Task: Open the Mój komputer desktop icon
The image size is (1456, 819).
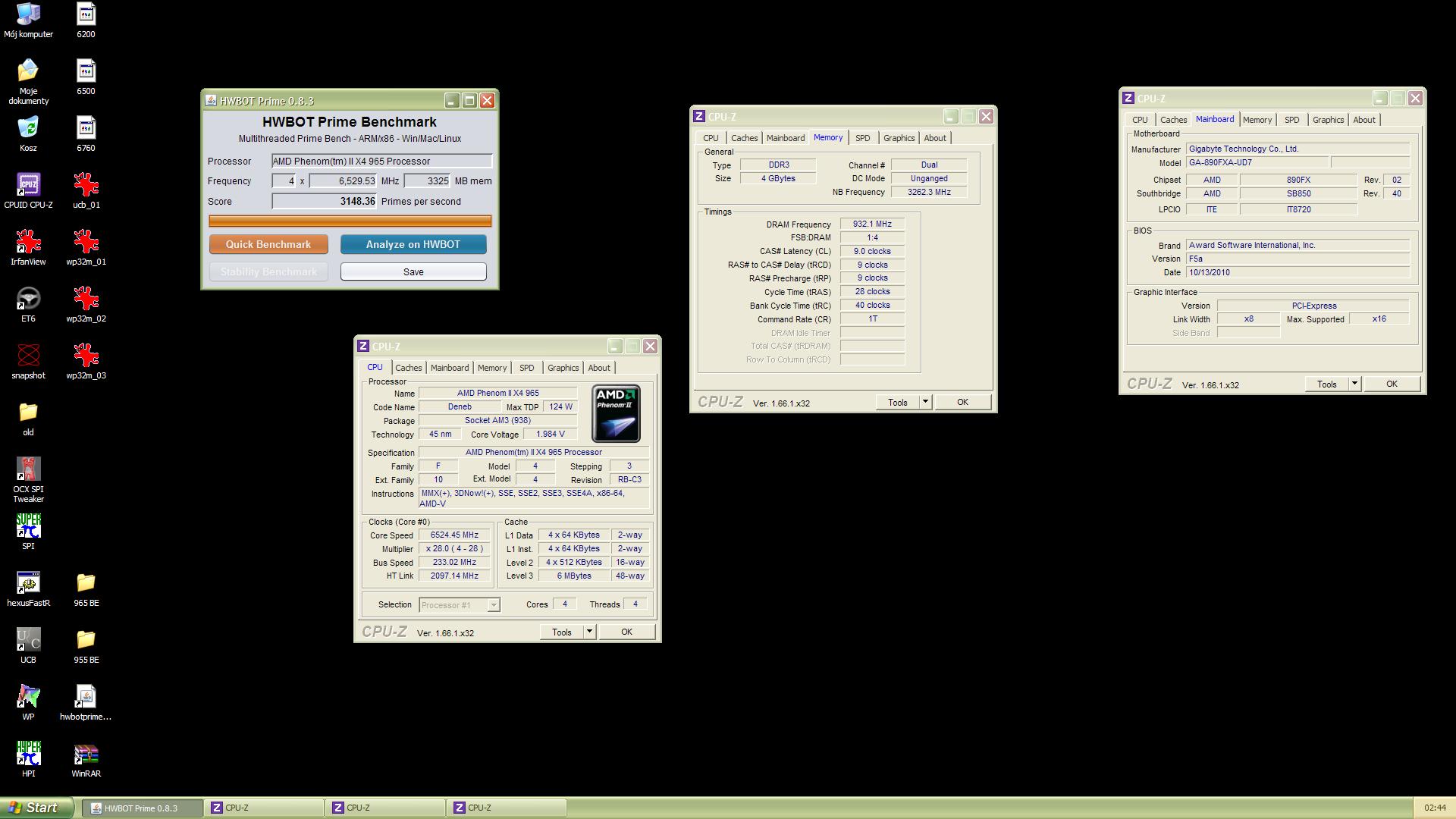Action: pyautogui.click(x=28, y=20)
